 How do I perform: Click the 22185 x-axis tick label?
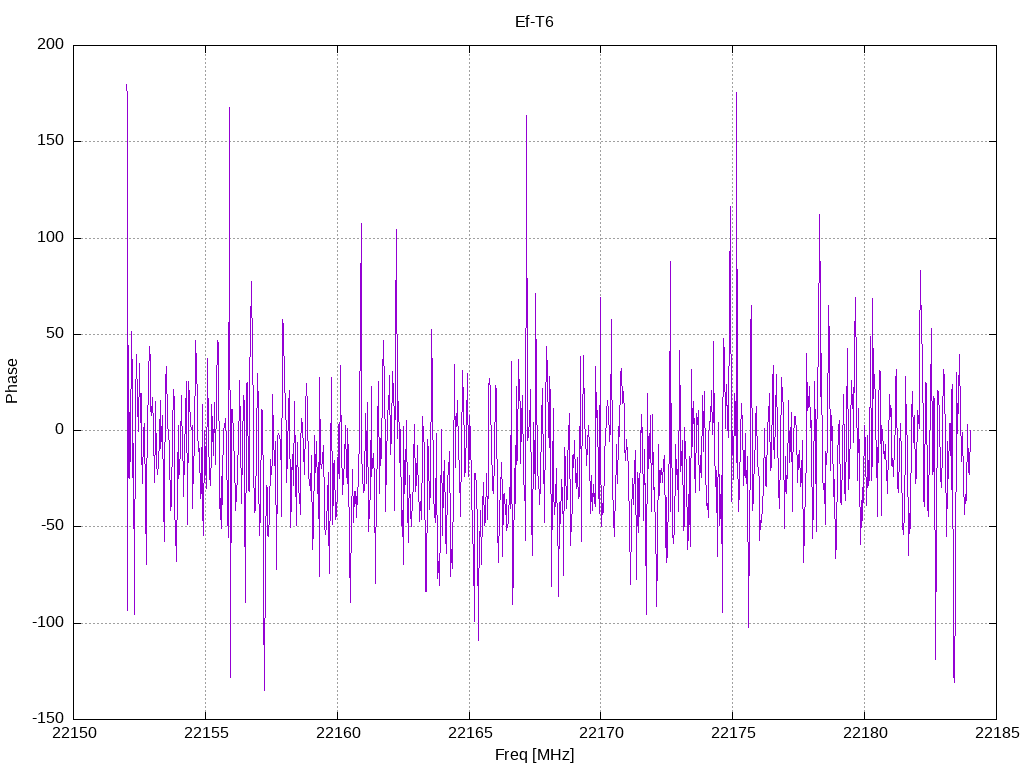click(997, 733)
